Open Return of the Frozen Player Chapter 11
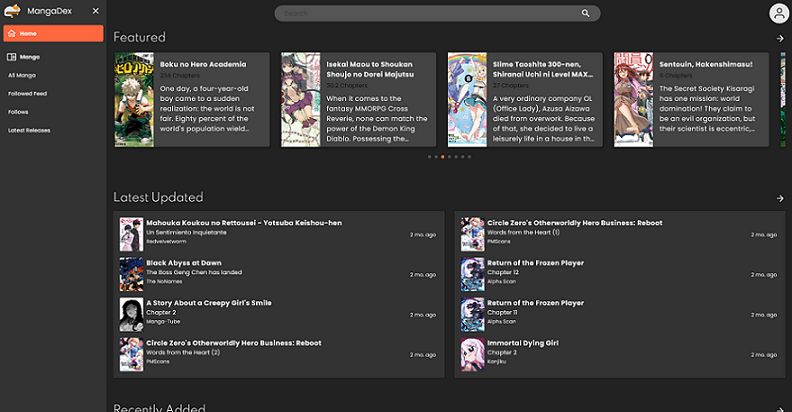 (502, 312)
